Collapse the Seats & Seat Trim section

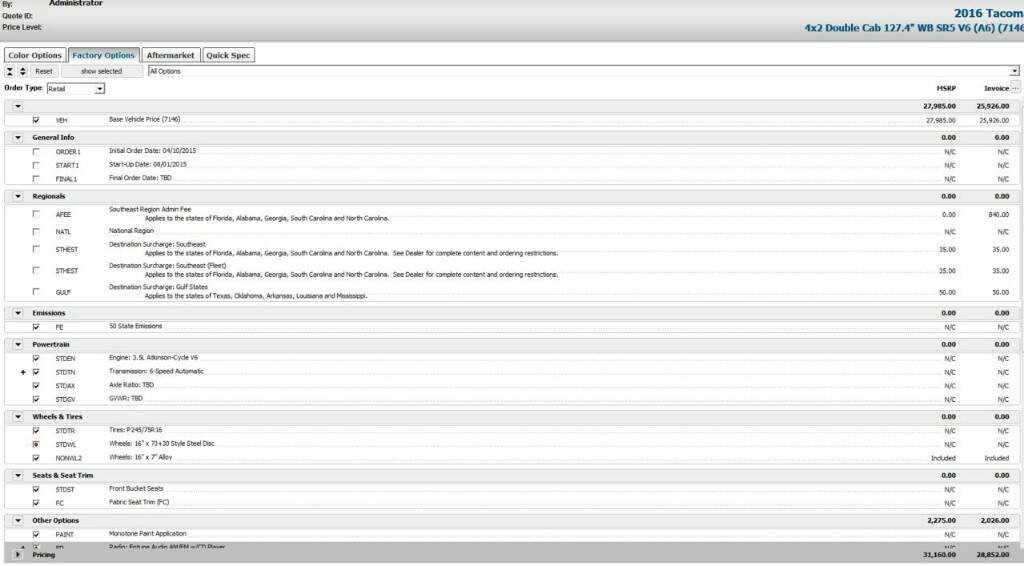tap(18, 475)
